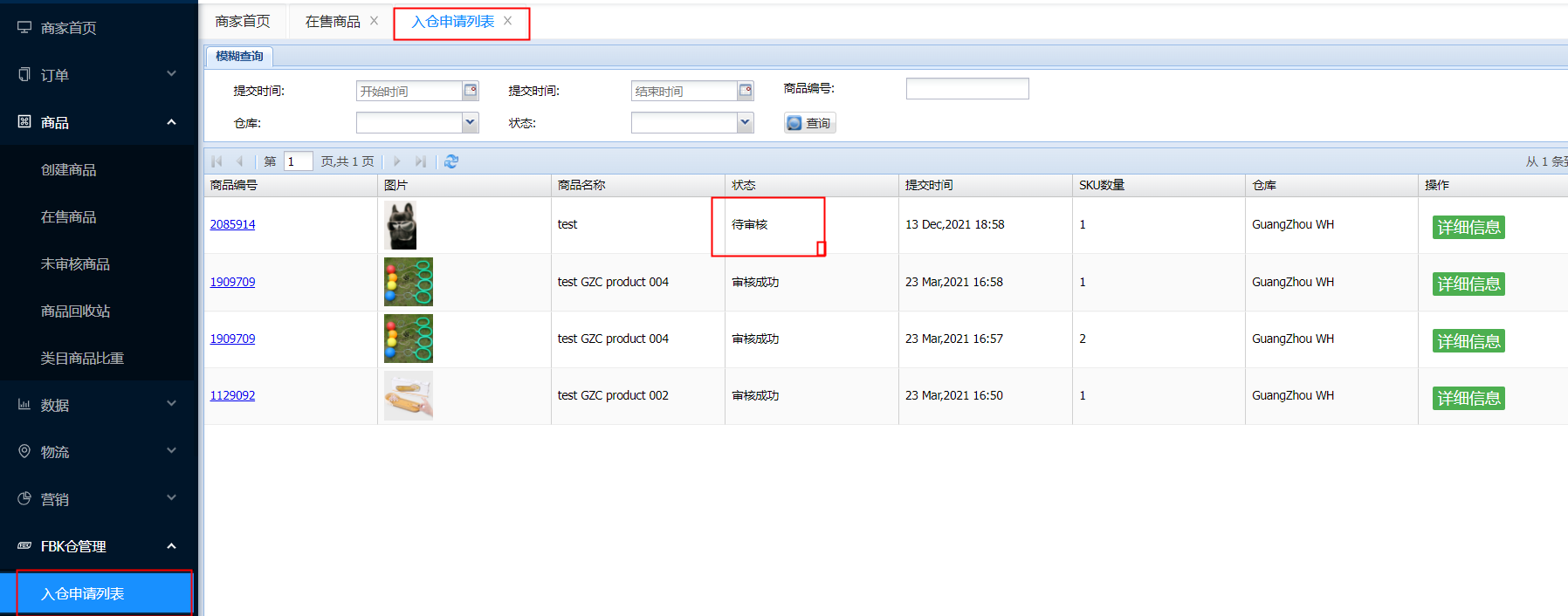Screen dimensions: 1568x616
Task: Close the 入仓申请列表 tab
Action: click(507, 21)
